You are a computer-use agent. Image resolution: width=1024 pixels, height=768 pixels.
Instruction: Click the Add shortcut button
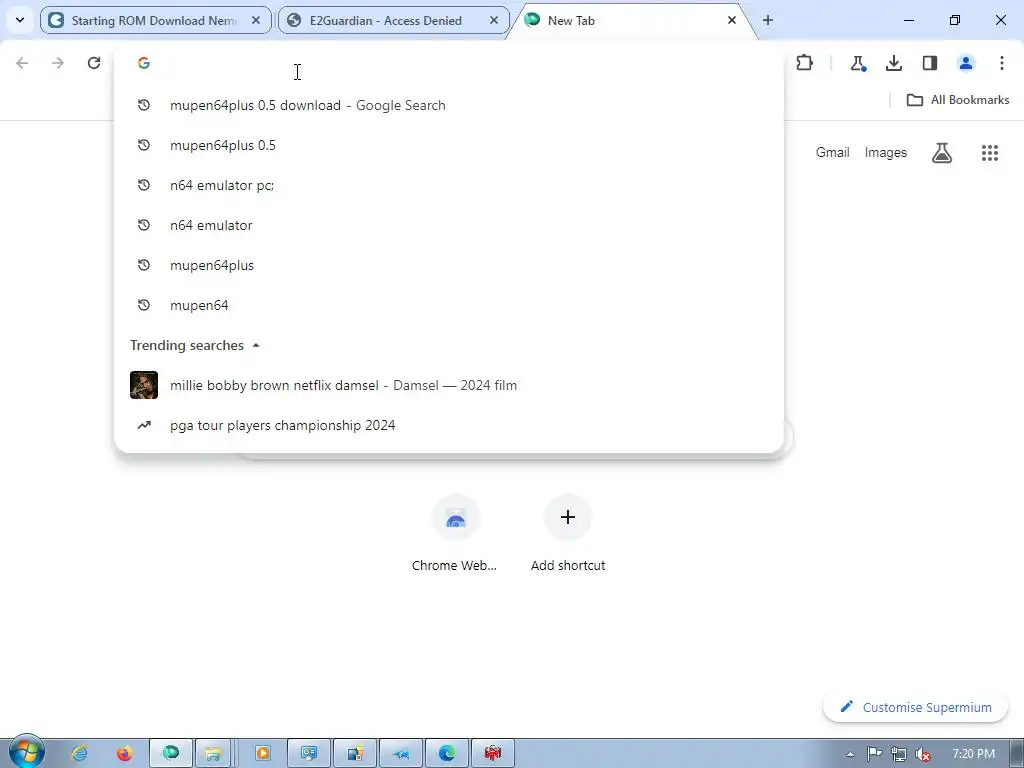point(568,534)
